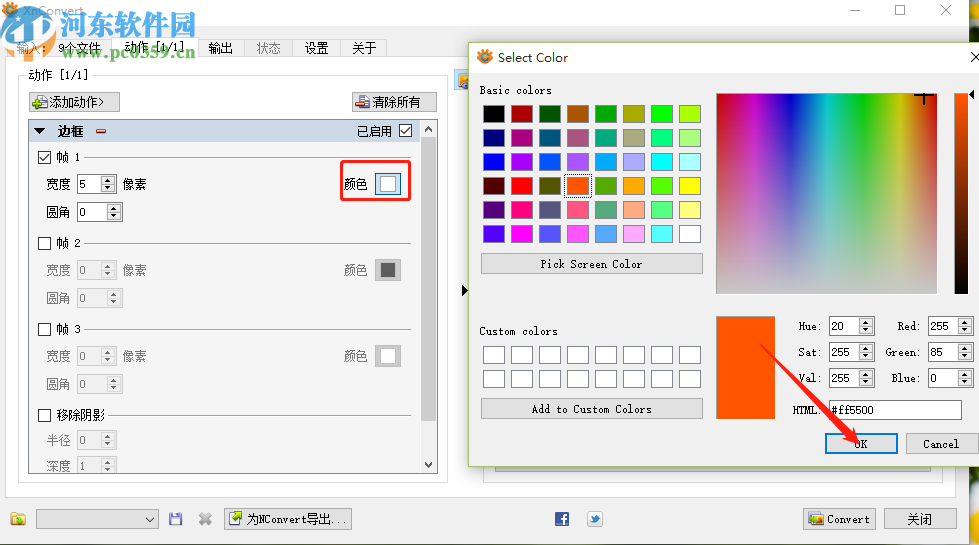
Task: Click the 帧 1 宽度 input field
Action: pos(89,184)
